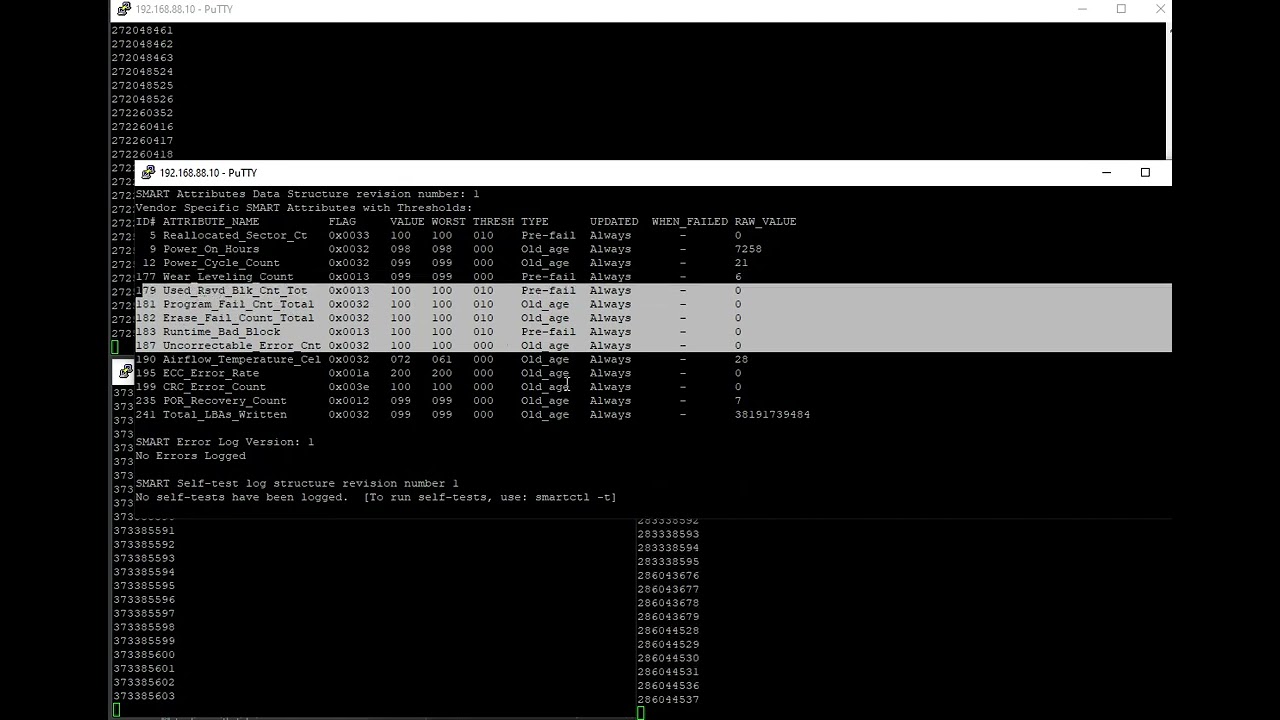Click the raw value '28' for airflow temperature
This screenshot has height=720, width=1280.
(741, 359)
